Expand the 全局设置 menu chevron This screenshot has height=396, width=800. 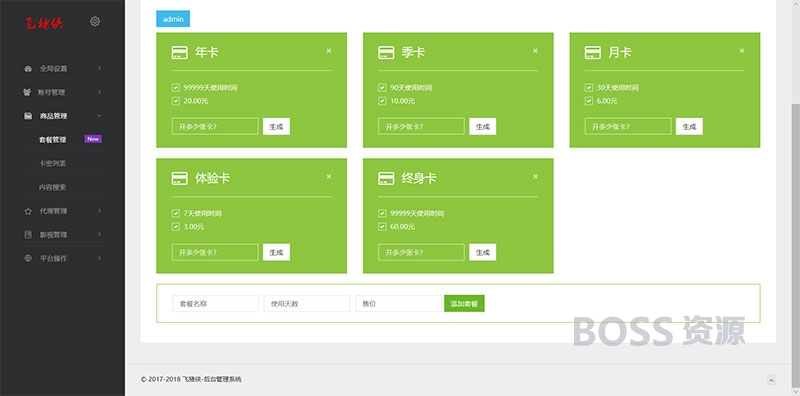99,68
